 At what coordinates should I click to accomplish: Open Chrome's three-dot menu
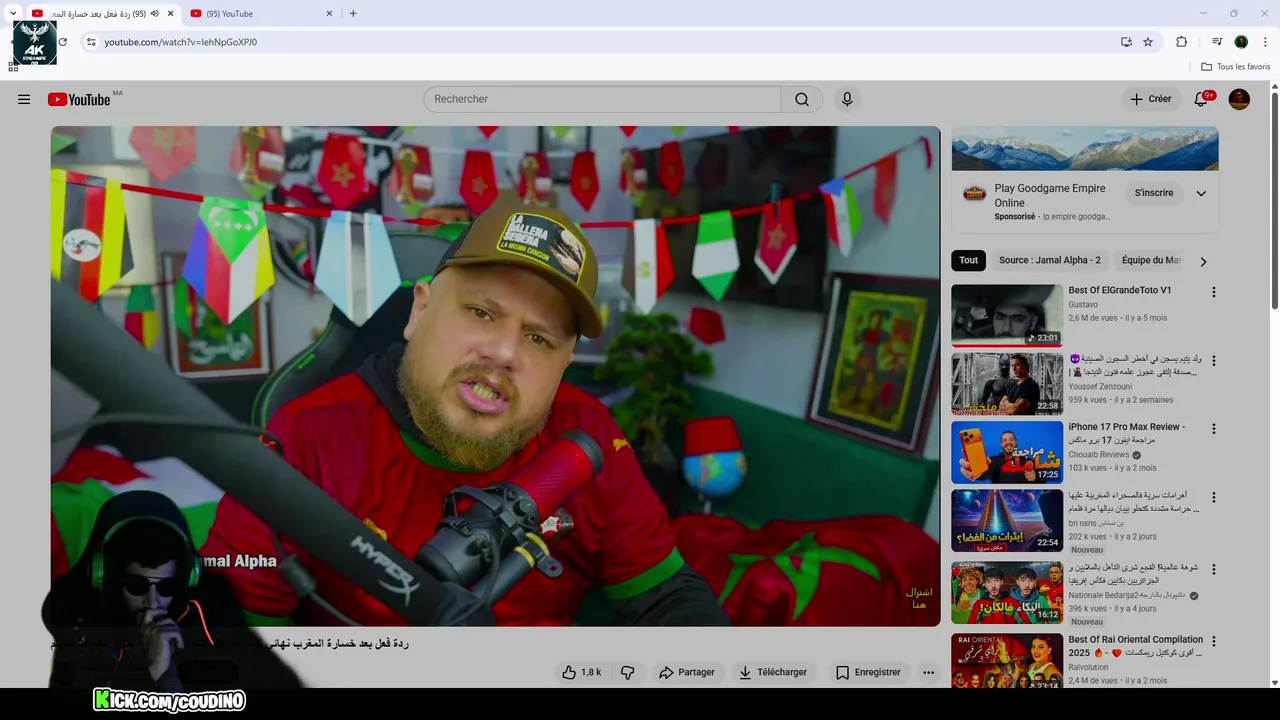(1265, 42)
